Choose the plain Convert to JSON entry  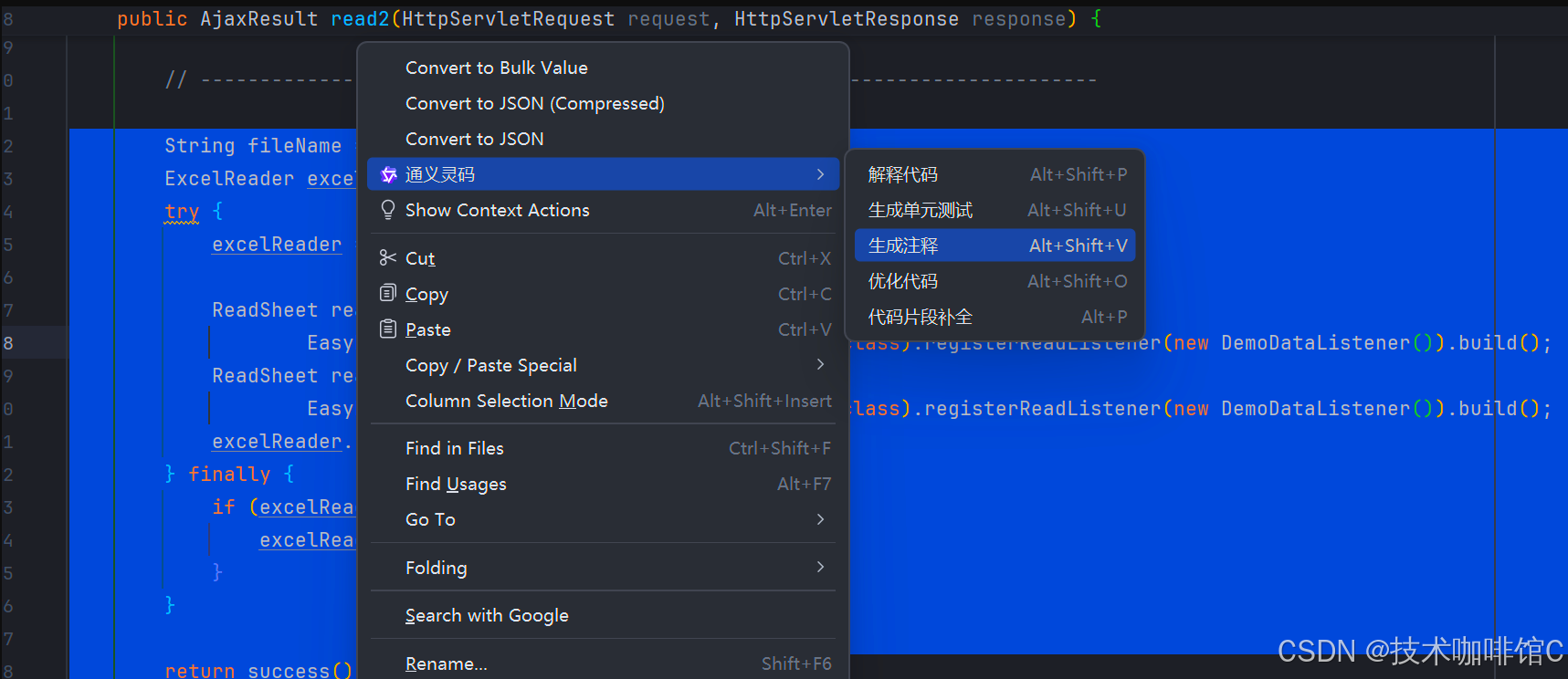(x=603, y=139)
